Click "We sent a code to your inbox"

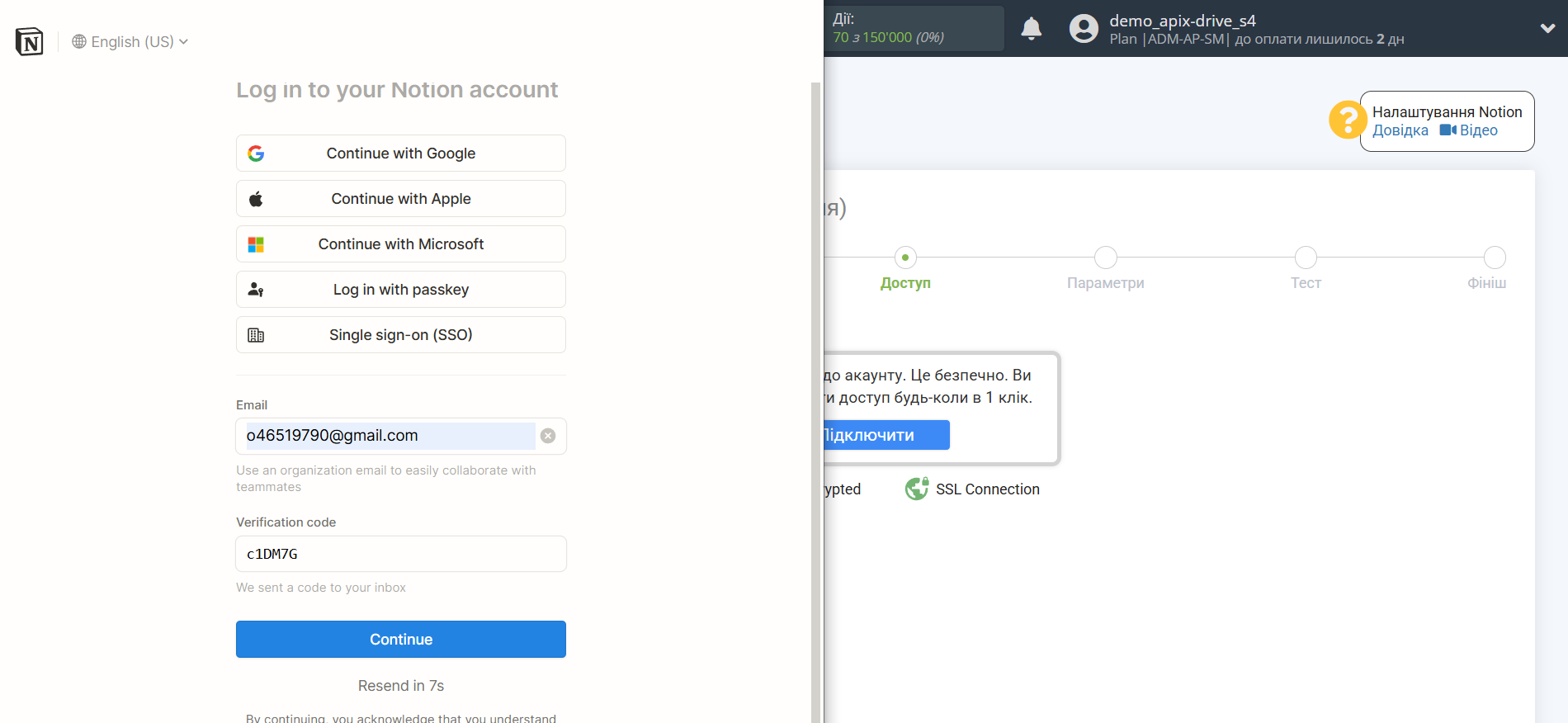pyautogui.click(x=321, y=588)
